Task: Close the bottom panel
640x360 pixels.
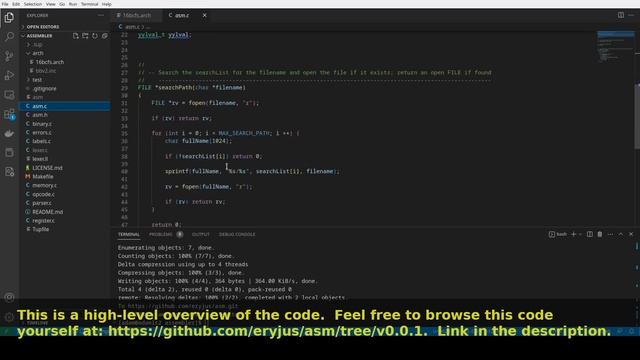Action: [631, 234]
